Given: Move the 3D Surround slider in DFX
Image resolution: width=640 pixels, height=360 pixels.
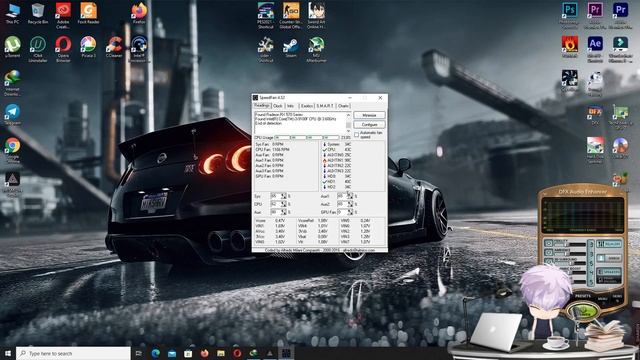Looking at the screenshot, I should coord(569,263).
